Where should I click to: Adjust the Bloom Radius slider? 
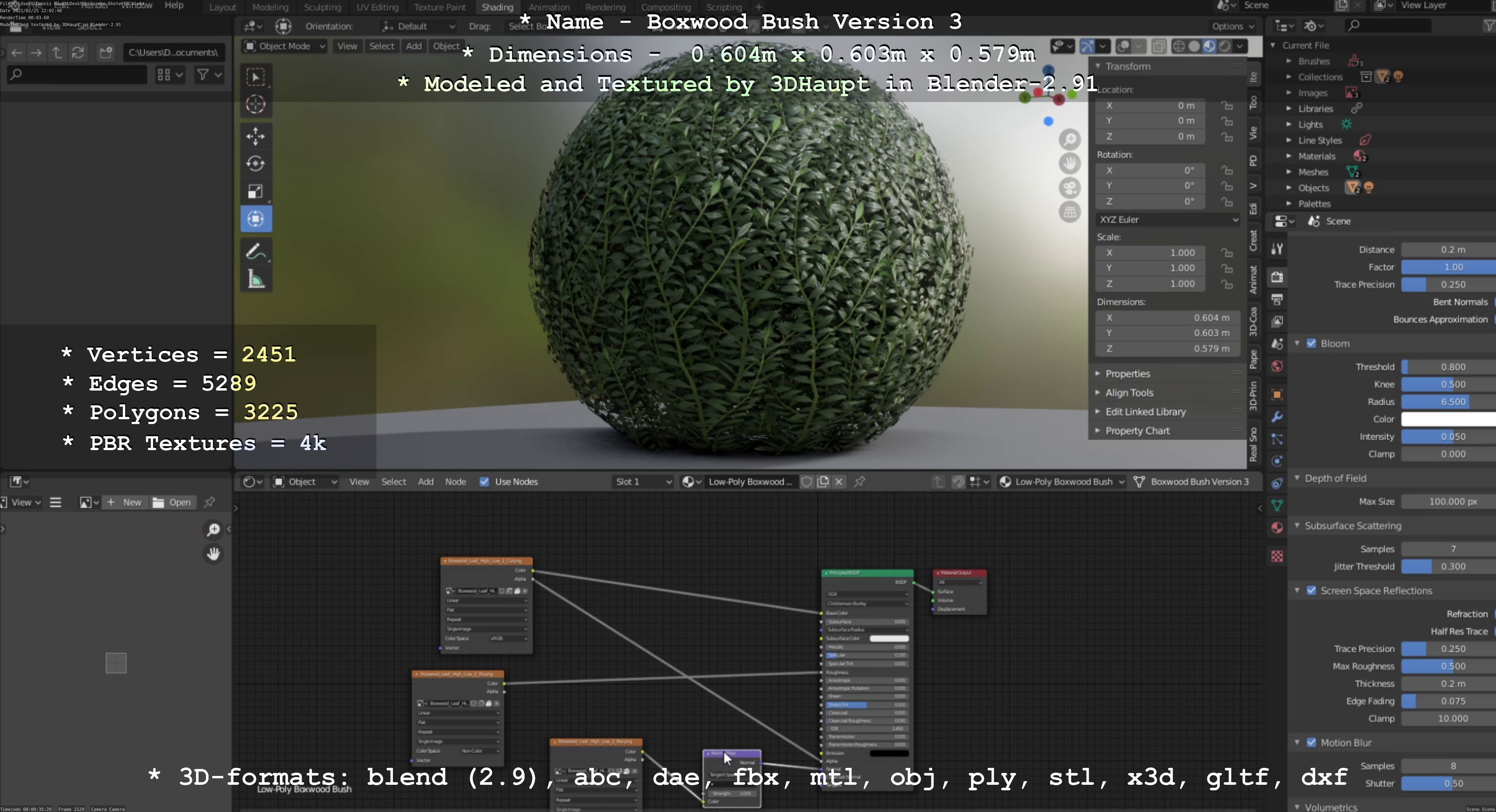pos(1449,402)
